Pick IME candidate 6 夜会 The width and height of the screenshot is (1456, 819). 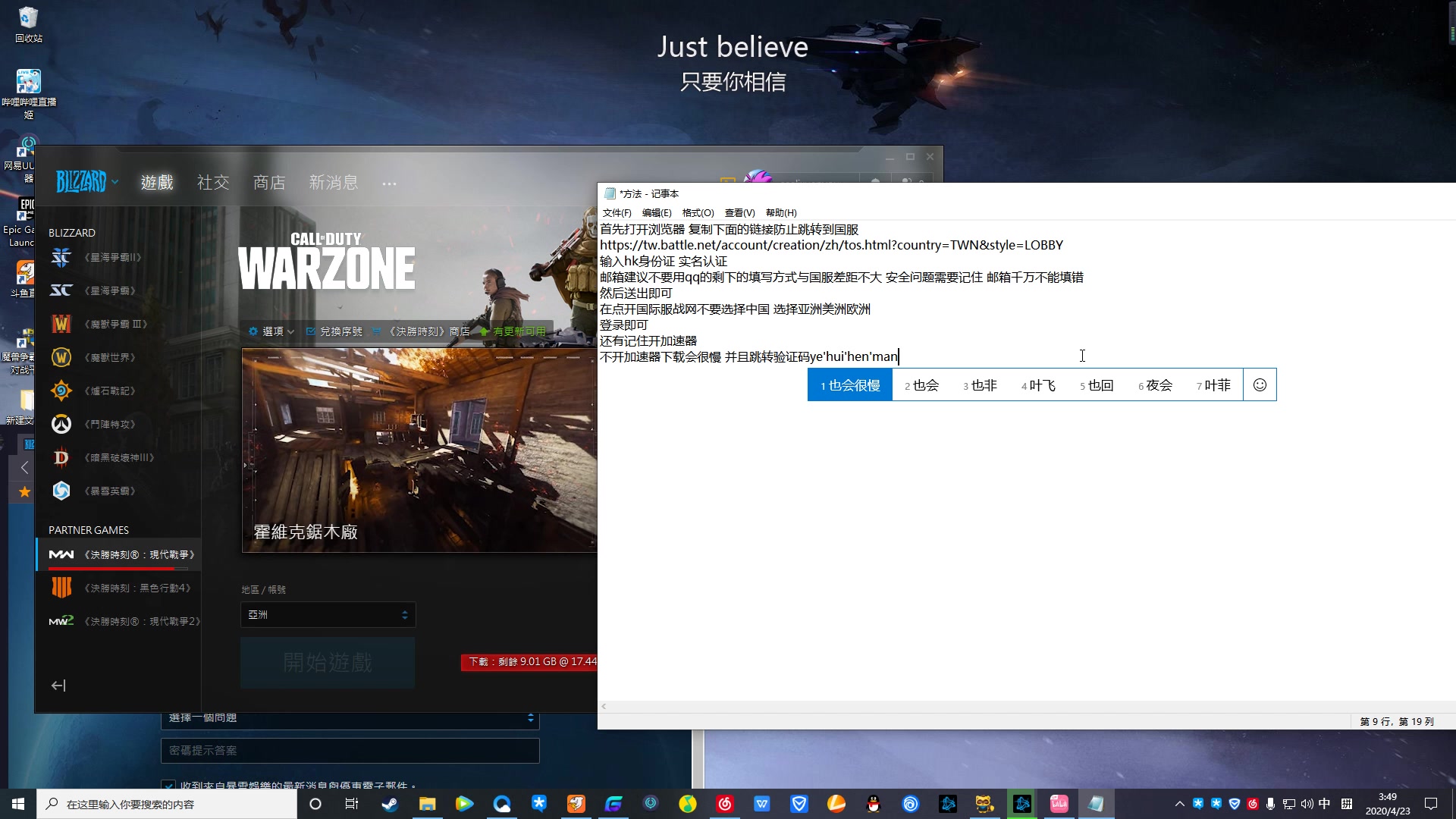pos(1155,385)
